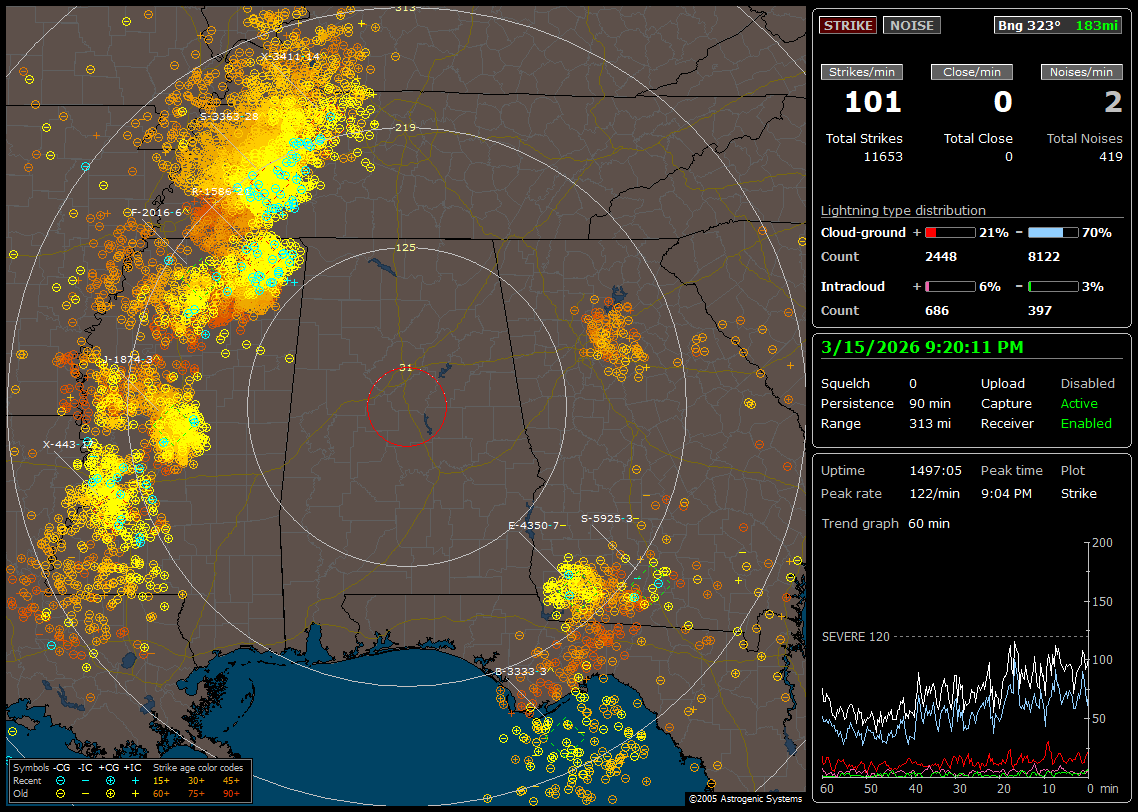Click the recent -CG cyan symbol in legend
This screenshot has height=812, width=1138.
point(61,780)
